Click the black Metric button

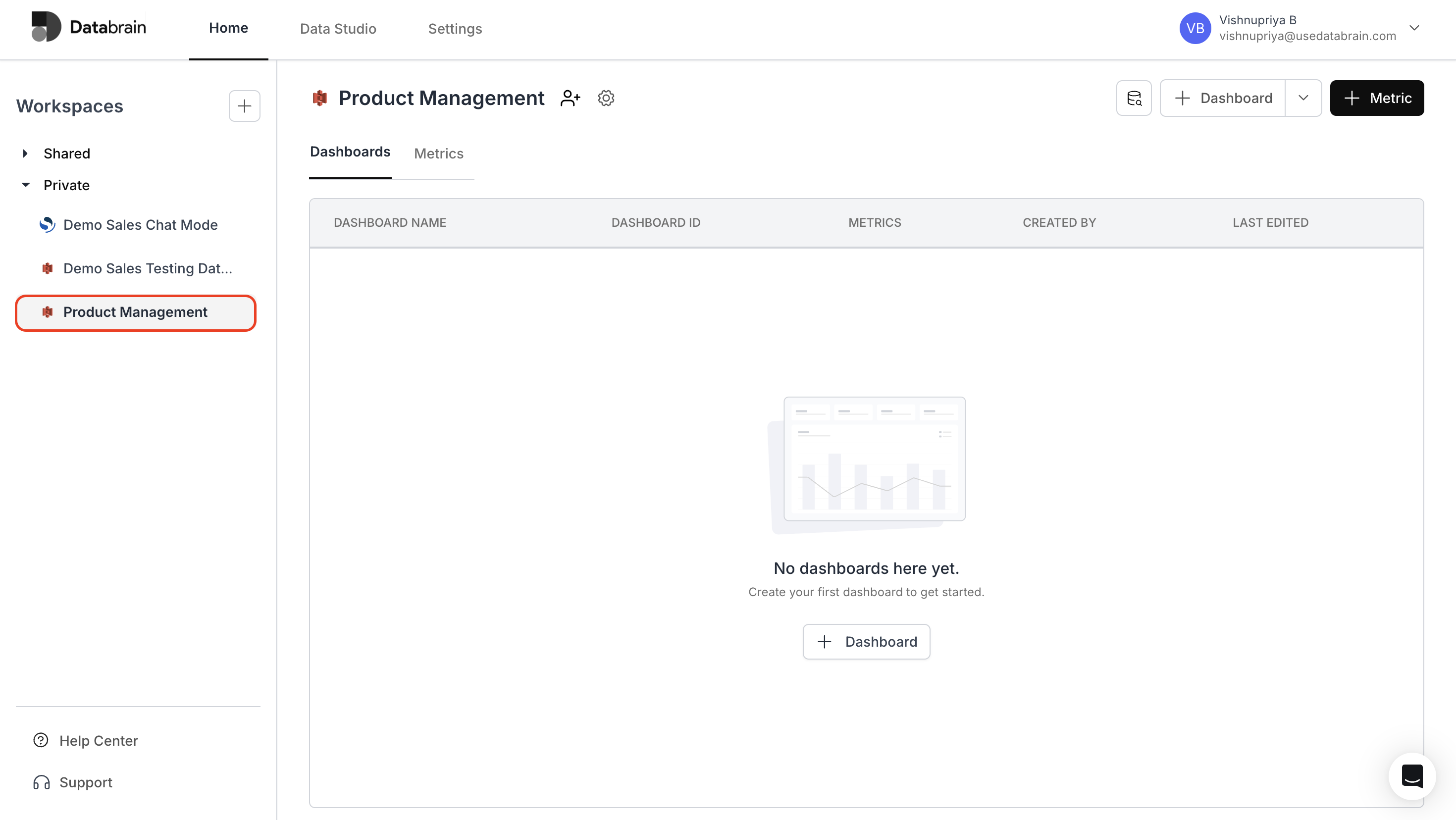(x=1376, y=99)
